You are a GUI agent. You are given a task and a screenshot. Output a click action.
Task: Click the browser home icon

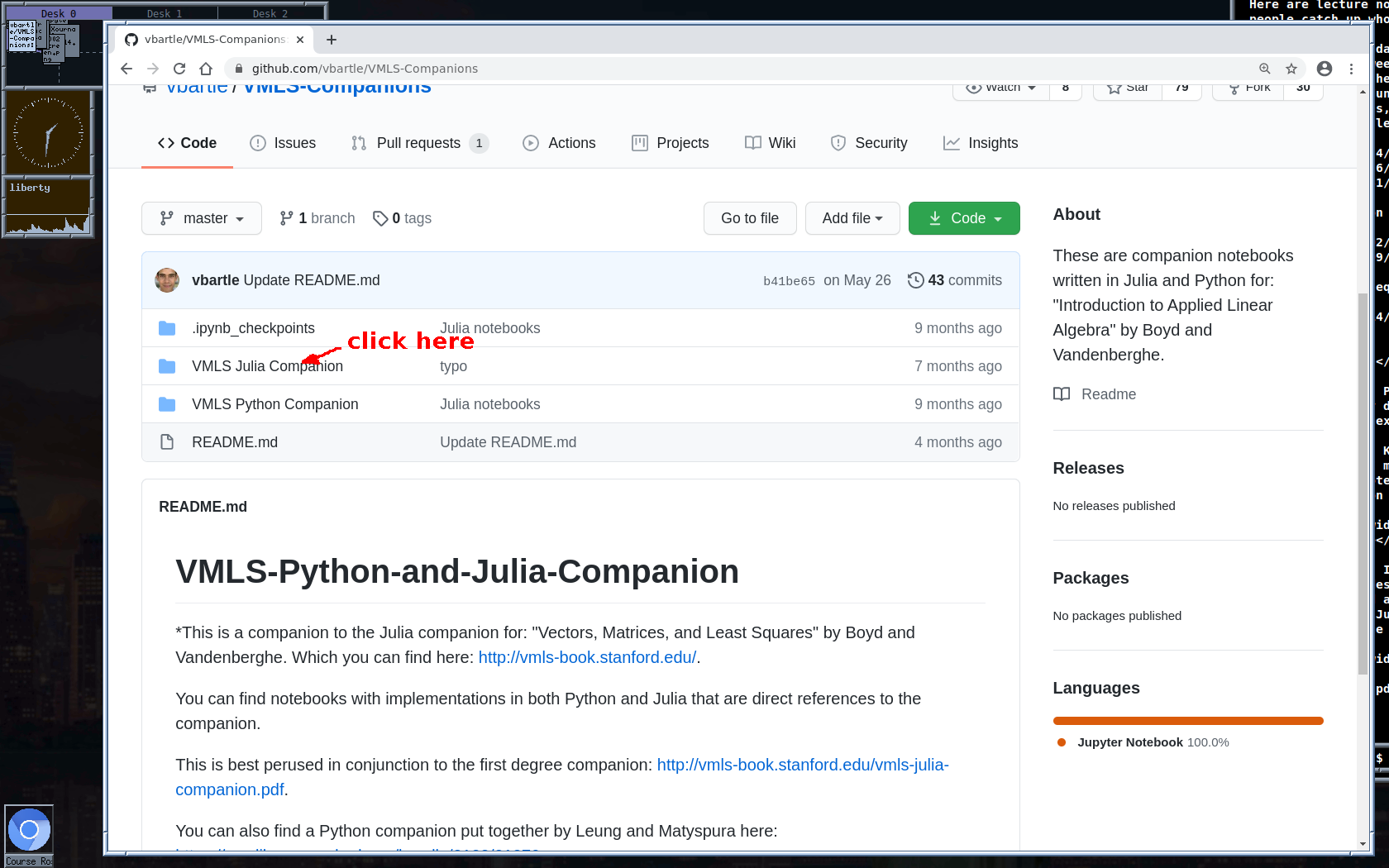(x=206, y=69)
